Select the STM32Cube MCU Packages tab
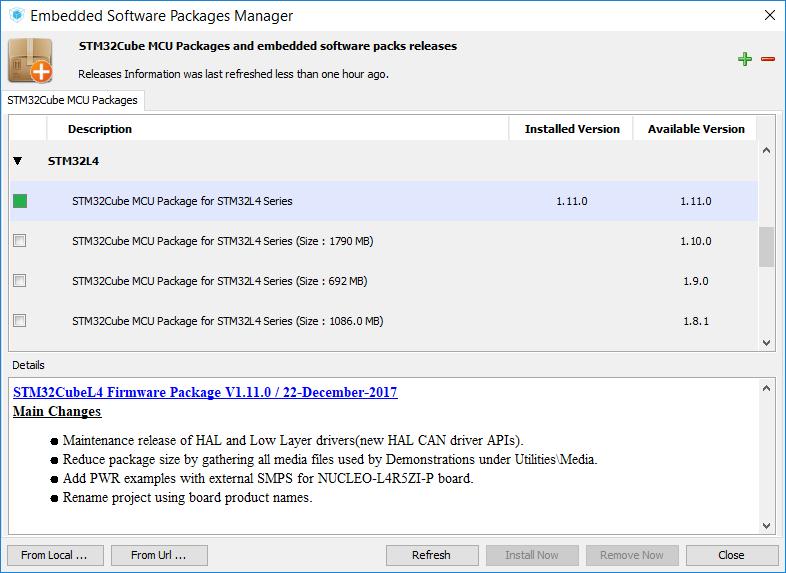786x573 pixels. pyautogui.click(x=73, y=100)
